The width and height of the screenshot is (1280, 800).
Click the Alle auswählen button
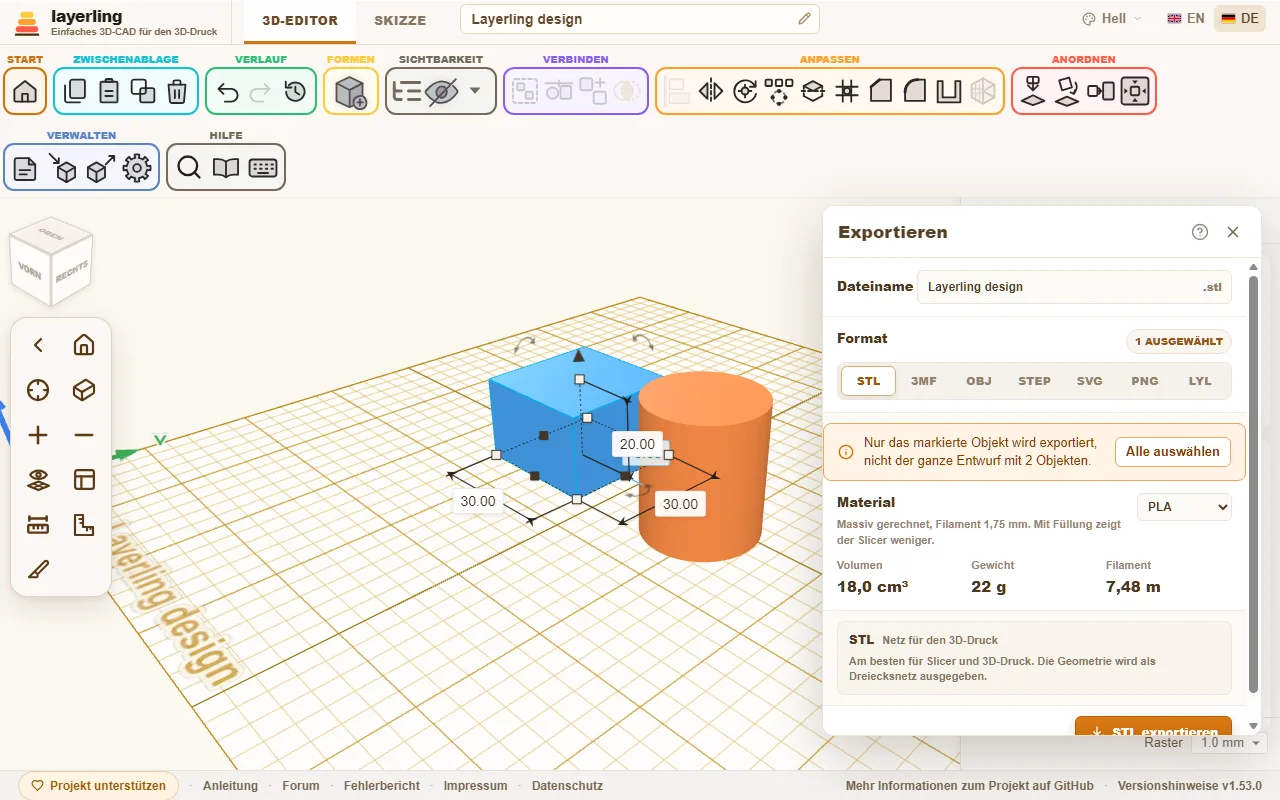tap(1172, 452)
